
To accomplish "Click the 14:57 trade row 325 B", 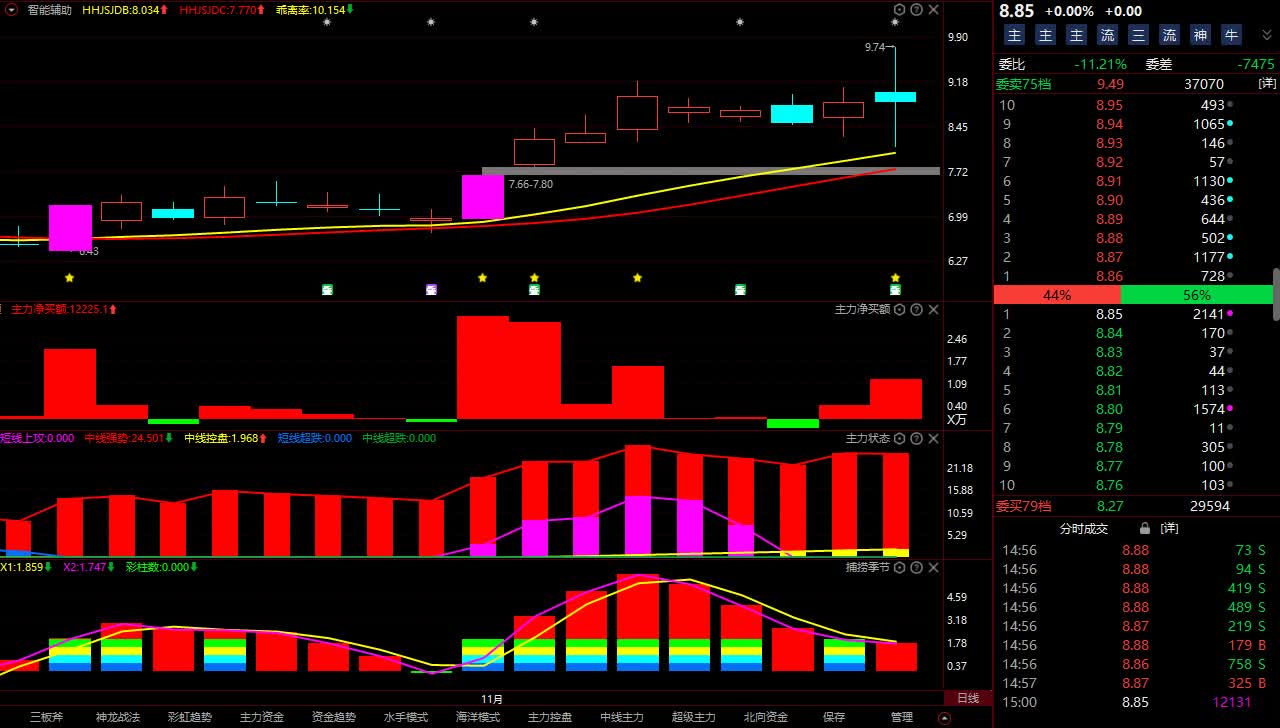I will (1132, 683).
